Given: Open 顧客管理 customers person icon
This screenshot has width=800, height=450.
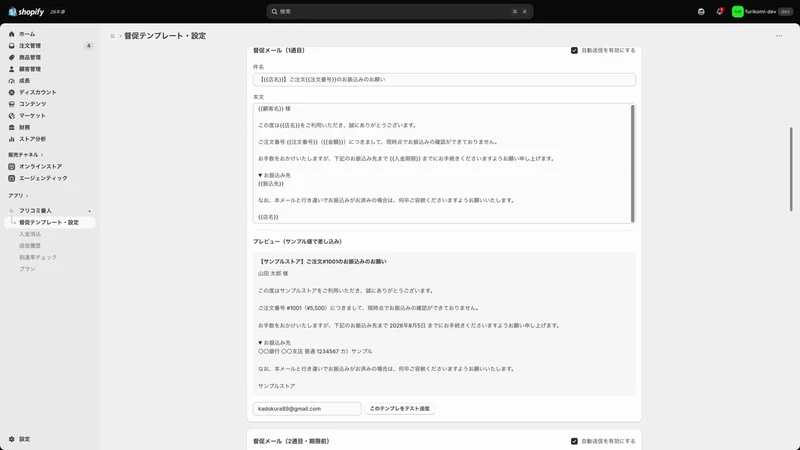Looking at the screenshot, I should (x=12, y=69).
